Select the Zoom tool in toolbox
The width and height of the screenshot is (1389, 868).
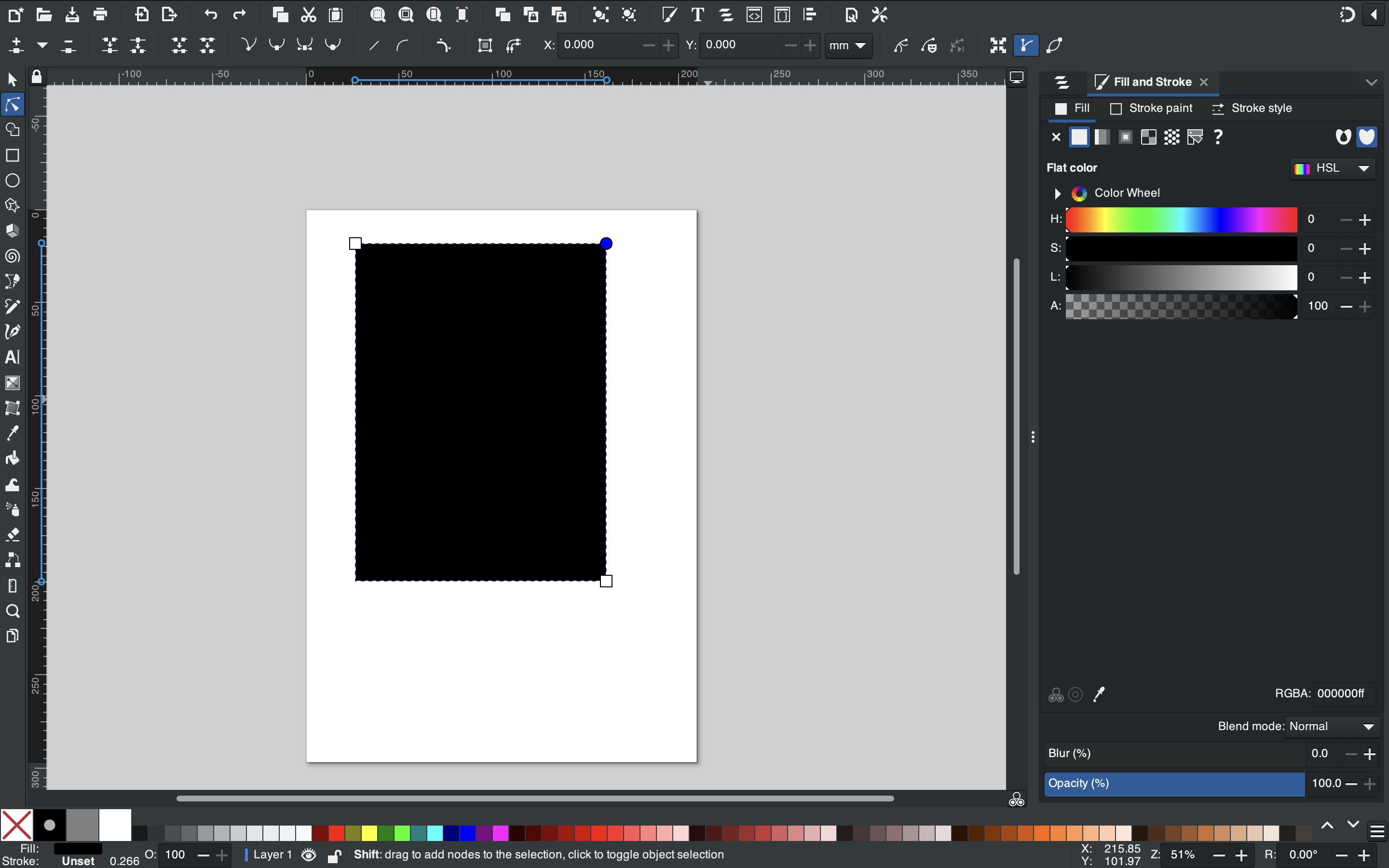[x=13, y=611]
